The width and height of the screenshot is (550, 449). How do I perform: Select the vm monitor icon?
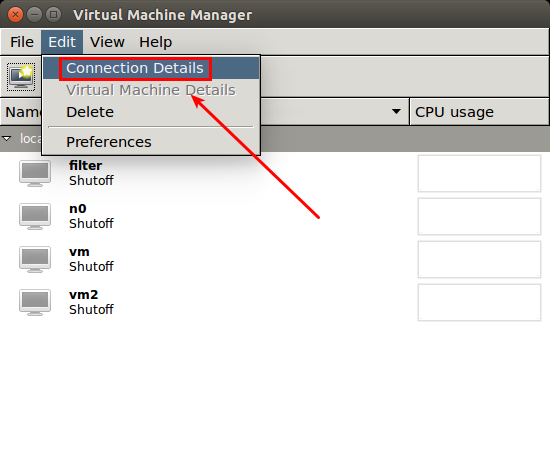35,260
